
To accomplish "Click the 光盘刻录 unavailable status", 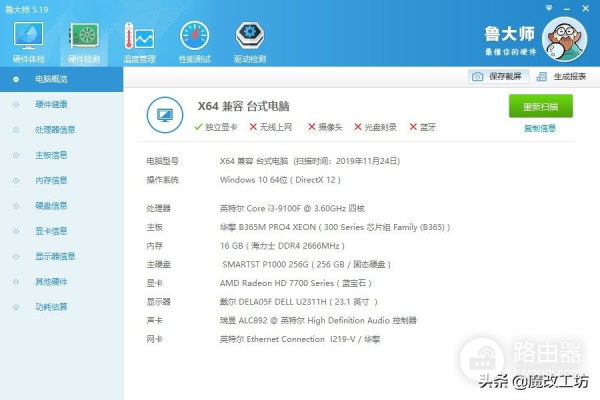I will [x=375, y=127].
